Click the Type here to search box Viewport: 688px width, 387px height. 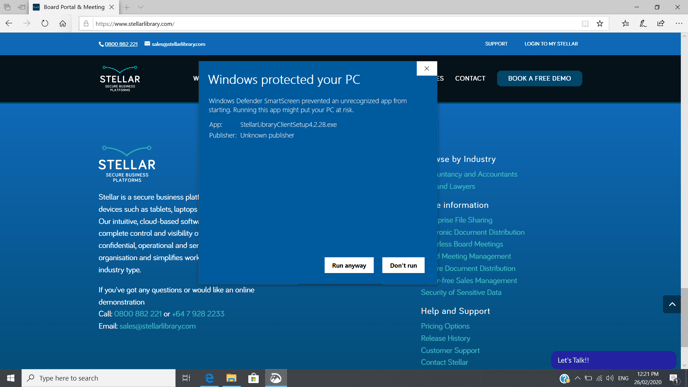point(98,378)
